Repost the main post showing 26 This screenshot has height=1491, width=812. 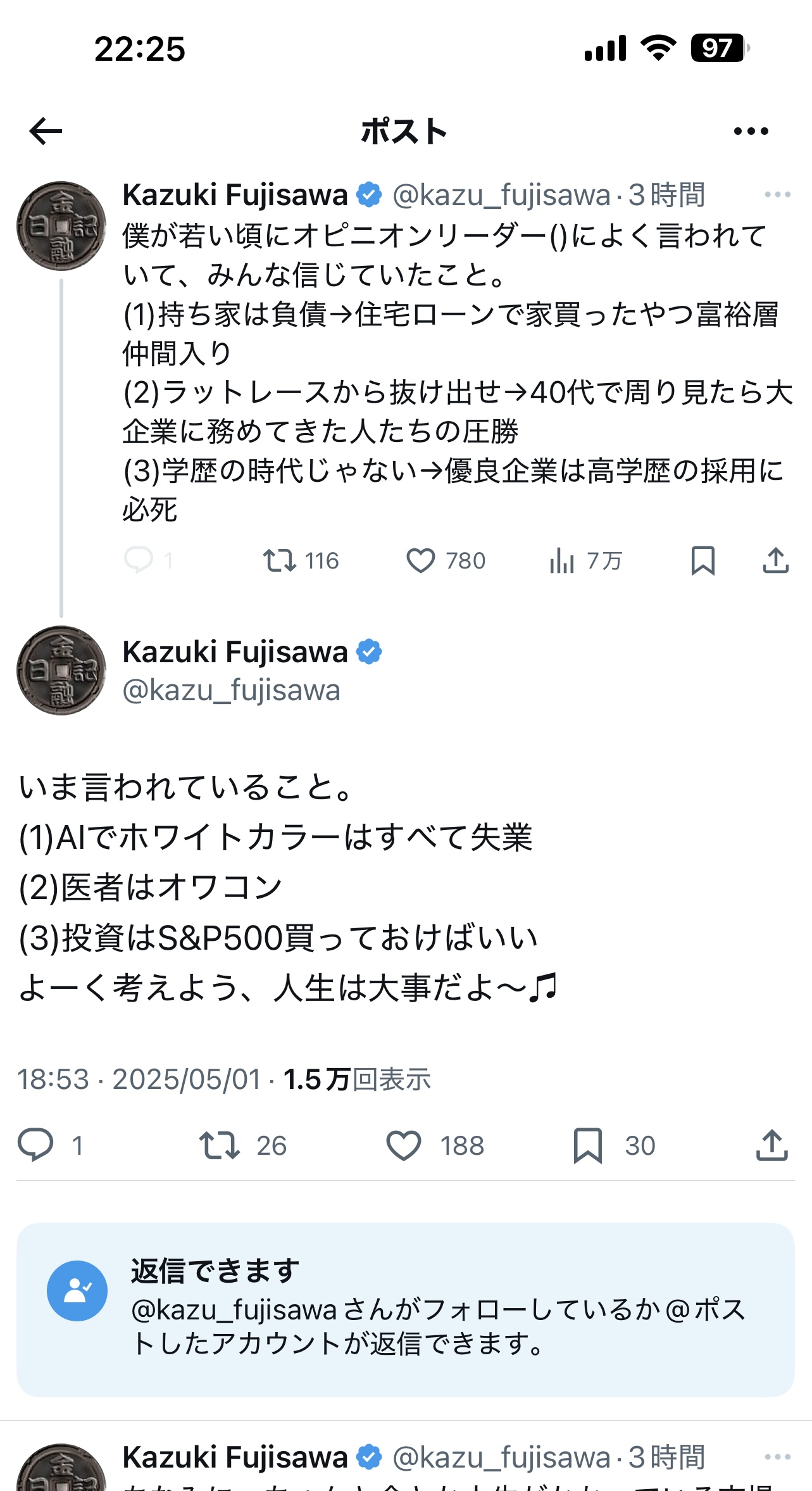click(x=243, y=1145)
